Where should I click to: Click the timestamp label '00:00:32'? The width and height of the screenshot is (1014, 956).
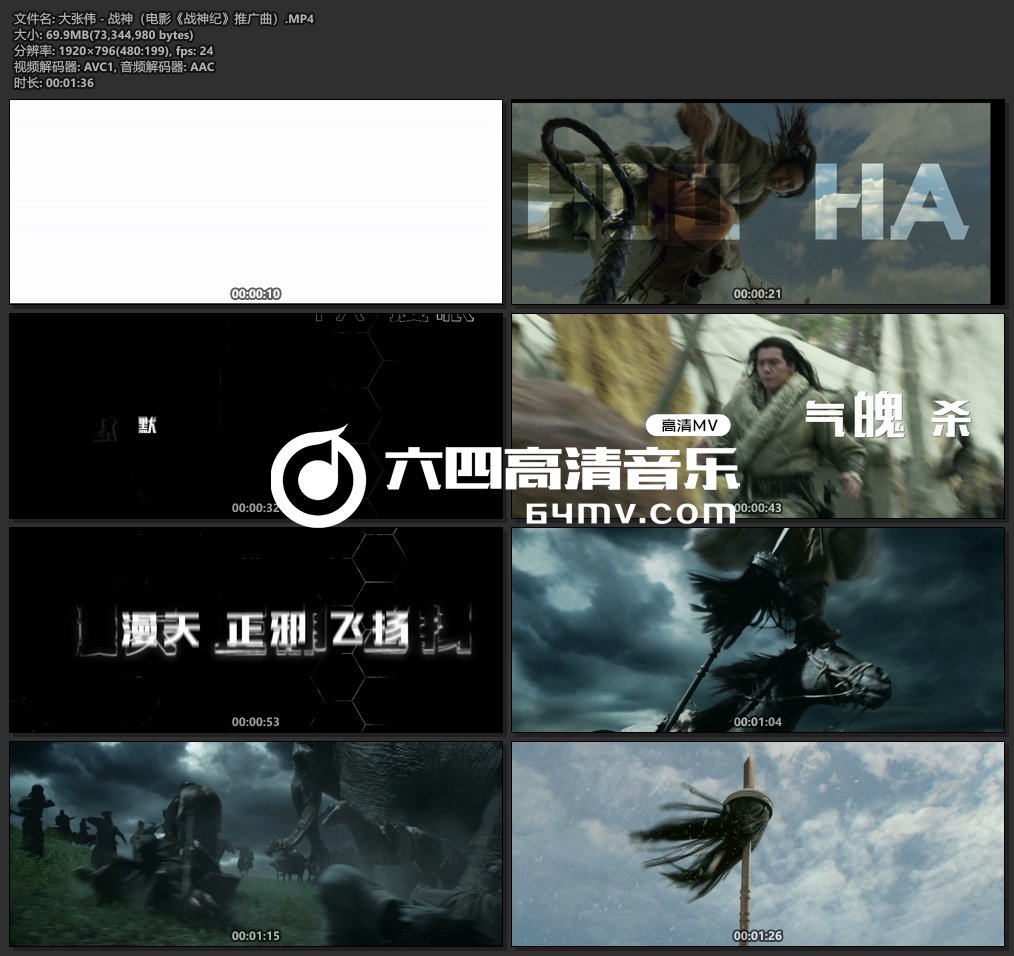pos(255,508)
